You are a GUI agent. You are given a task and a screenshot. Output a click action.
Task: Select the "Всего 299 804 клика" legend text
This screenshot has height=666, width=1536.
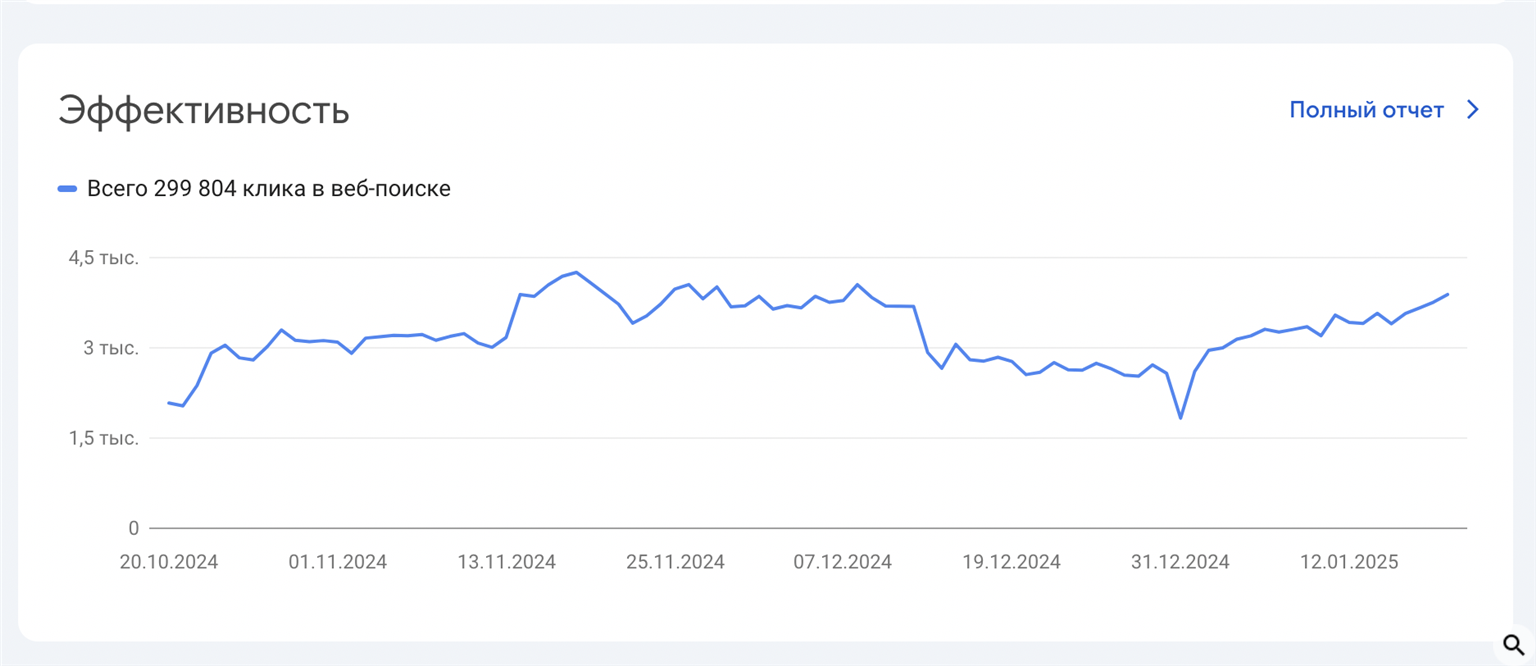268,189
